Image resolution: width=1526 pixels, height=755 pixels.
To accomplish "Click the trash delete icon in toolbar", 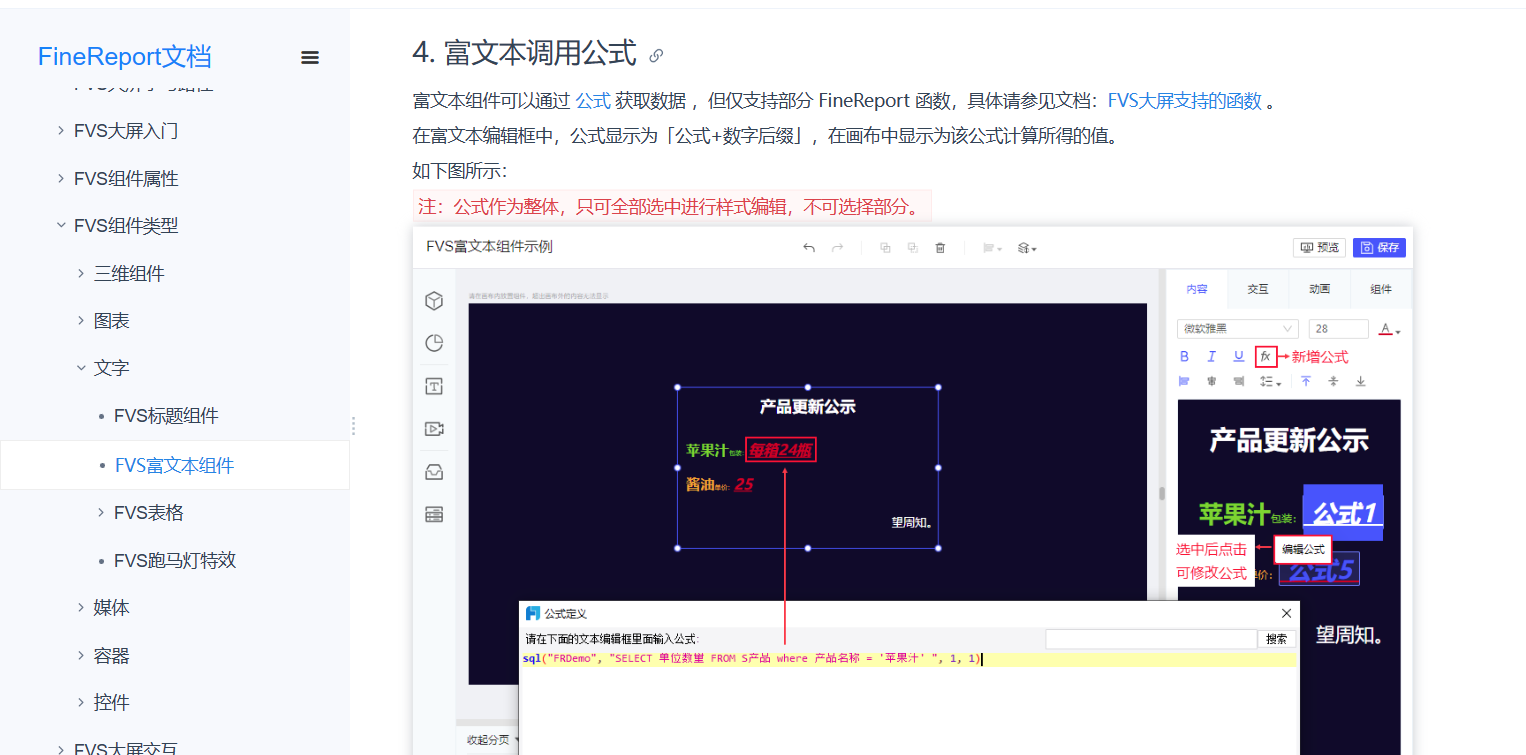I will click(940, 248).
